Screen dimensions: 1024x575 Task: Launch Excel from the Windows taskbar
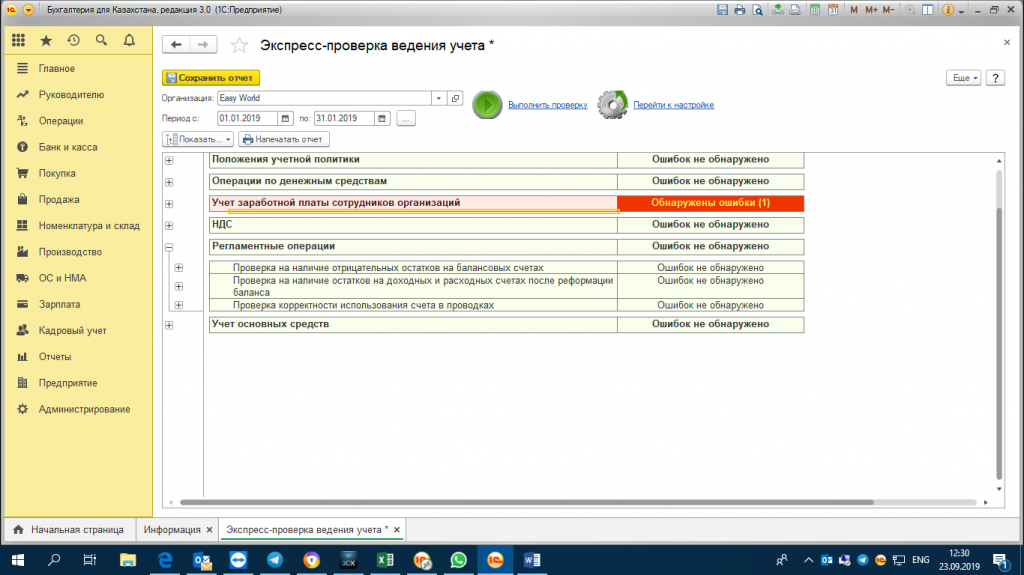point(385,560)
